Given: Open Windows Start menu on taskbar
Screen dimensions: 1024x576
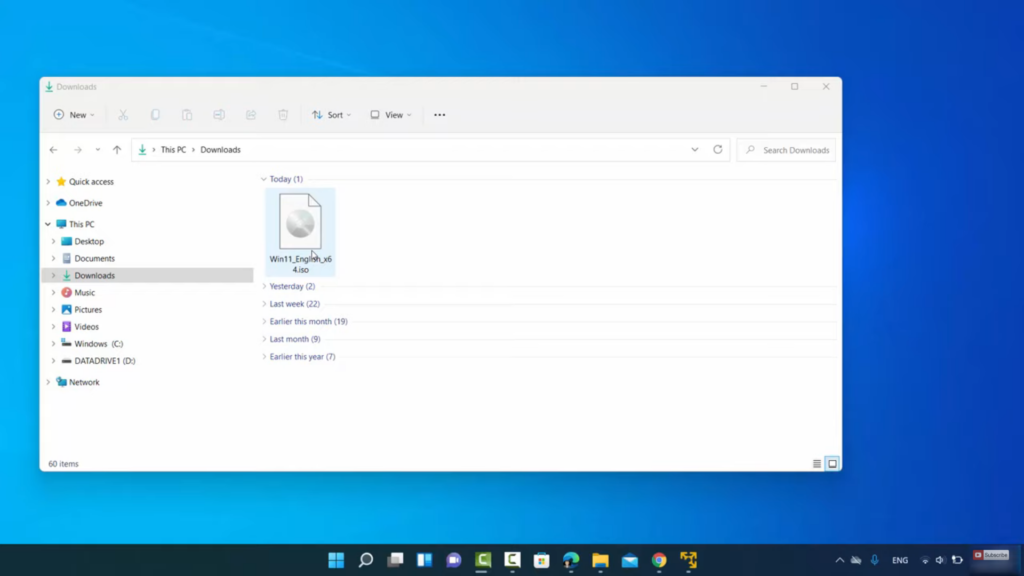Looking at the screenshot, I should coord(336,560).
